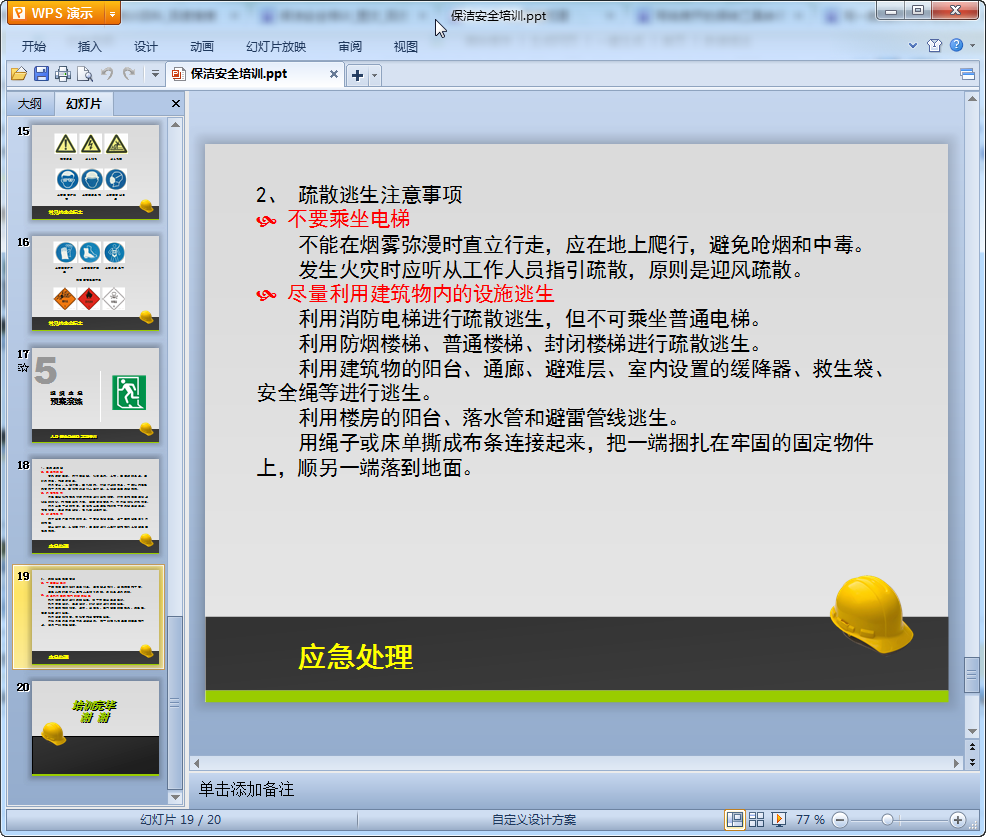The height and width of the screenshot is (837, 986).
Task: Click the thumbnail pane scrollbar thumb
Action: tap(175, 702)
